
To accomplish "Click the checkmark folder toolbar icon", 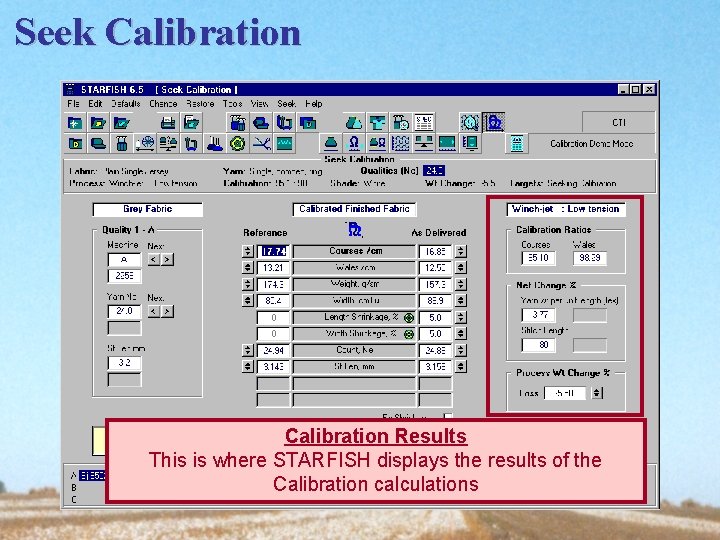I will [x=122, y=123].
